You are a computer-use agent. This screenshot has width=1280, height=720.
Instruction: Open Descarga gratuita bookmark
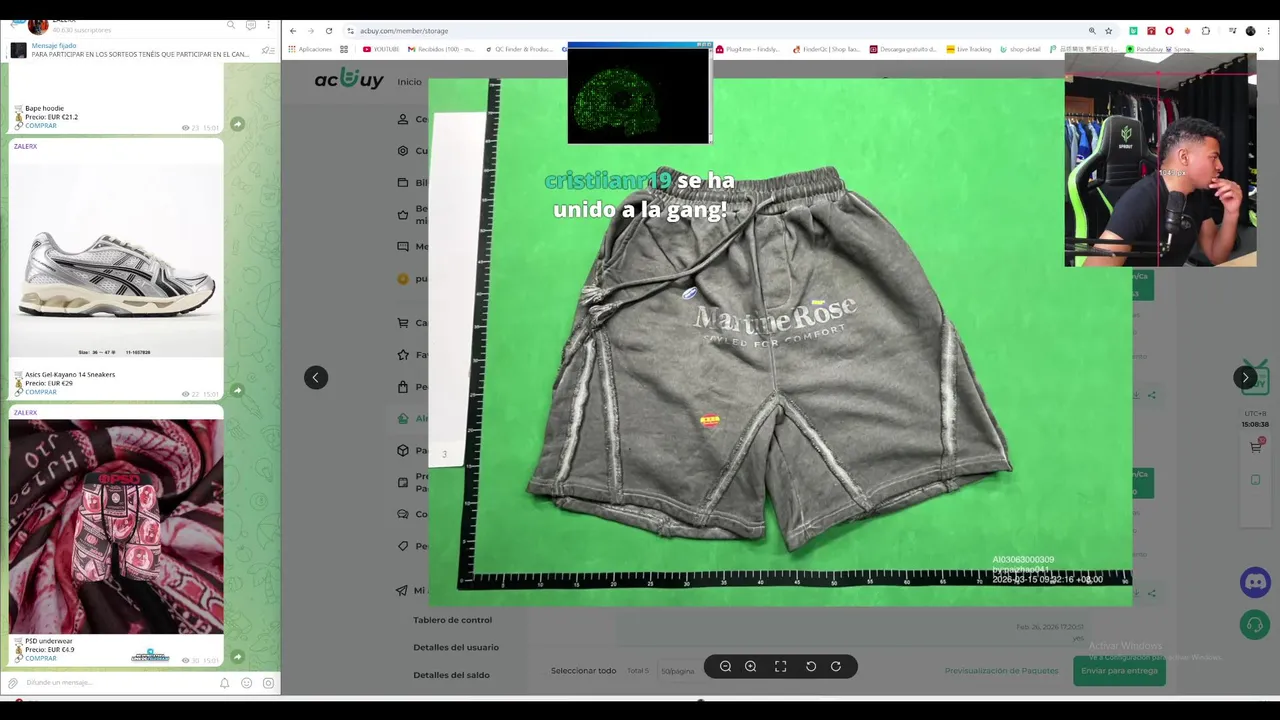(903, 49)
